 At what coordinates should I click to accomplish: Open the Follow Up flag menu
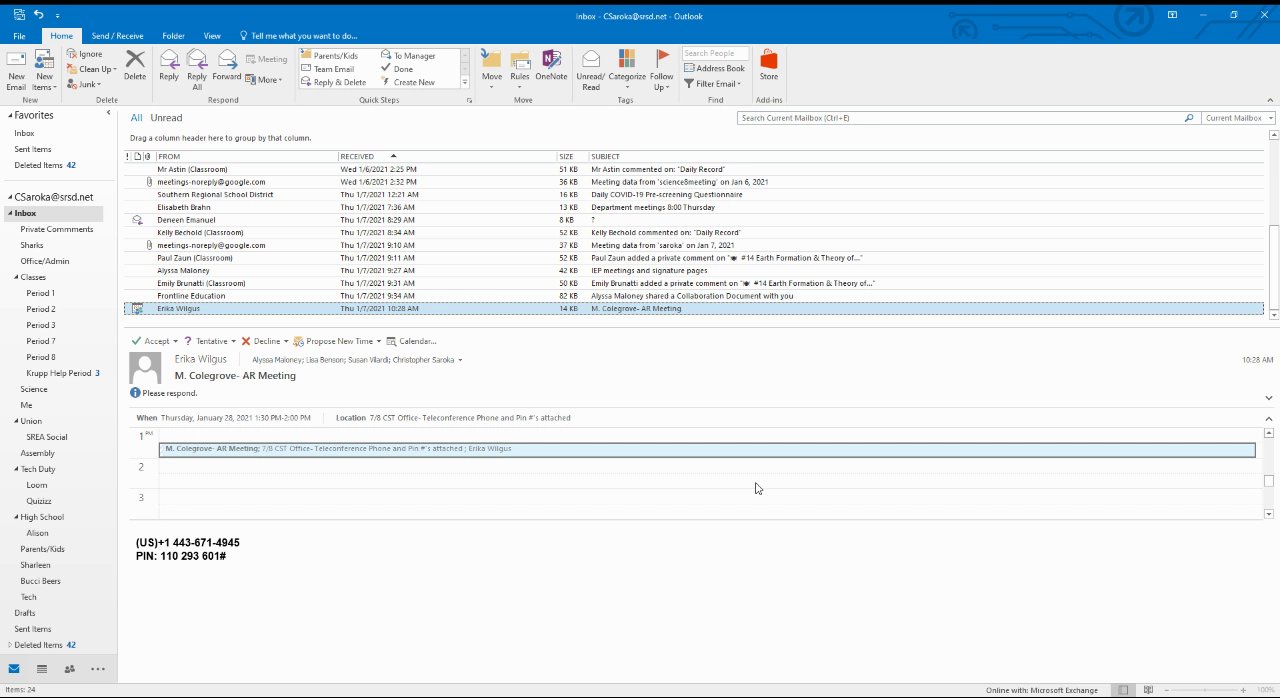[x=662, y=69]
